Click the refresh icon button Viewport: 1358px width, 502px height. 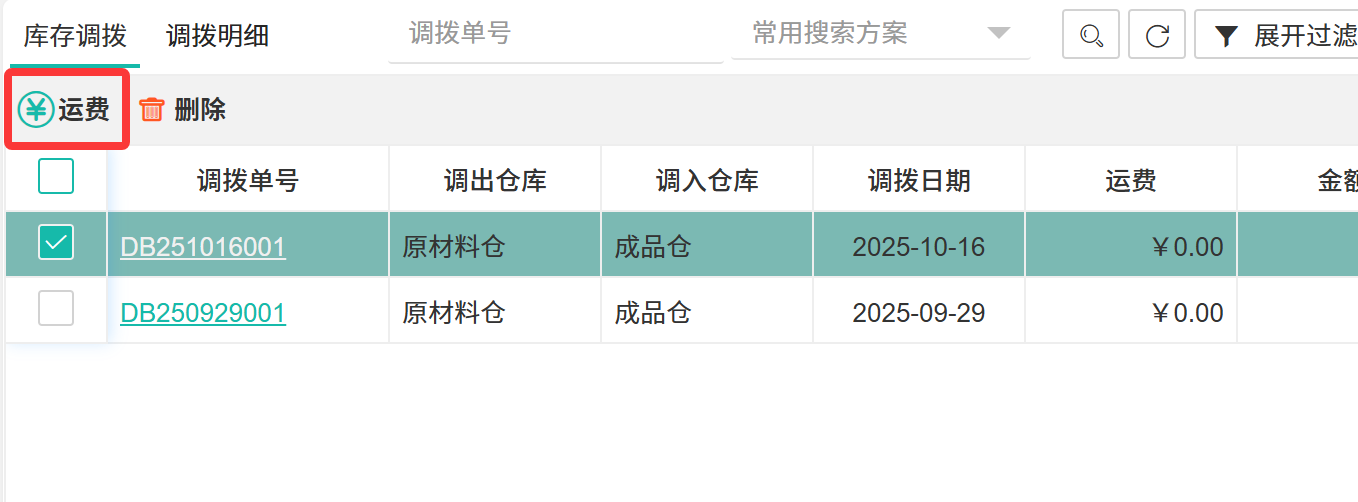click(x=1157, y=36)
